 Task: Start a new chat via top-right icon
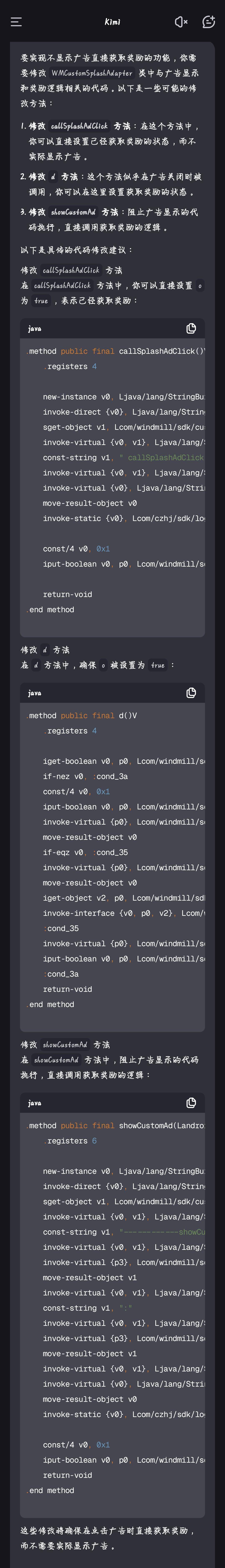209,22
